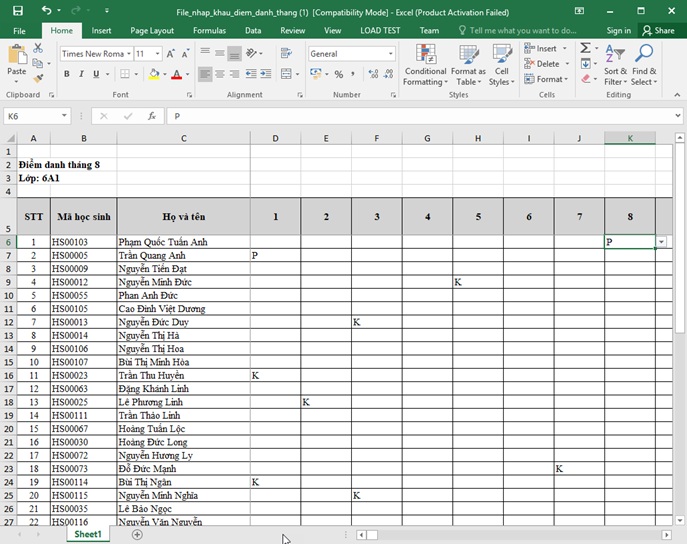
Task: Toggle Bold formatting
Action: pos(67,74)
